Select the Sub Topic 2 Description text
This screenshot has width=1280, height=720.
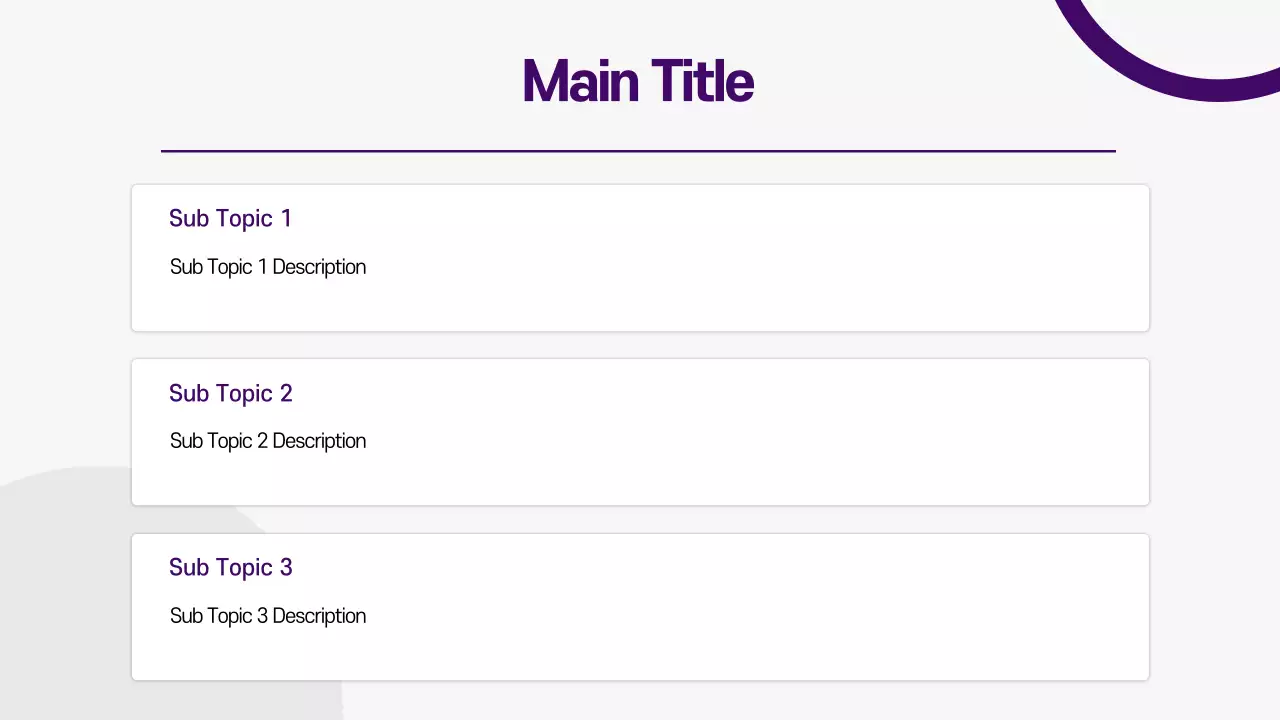point(268,441)
